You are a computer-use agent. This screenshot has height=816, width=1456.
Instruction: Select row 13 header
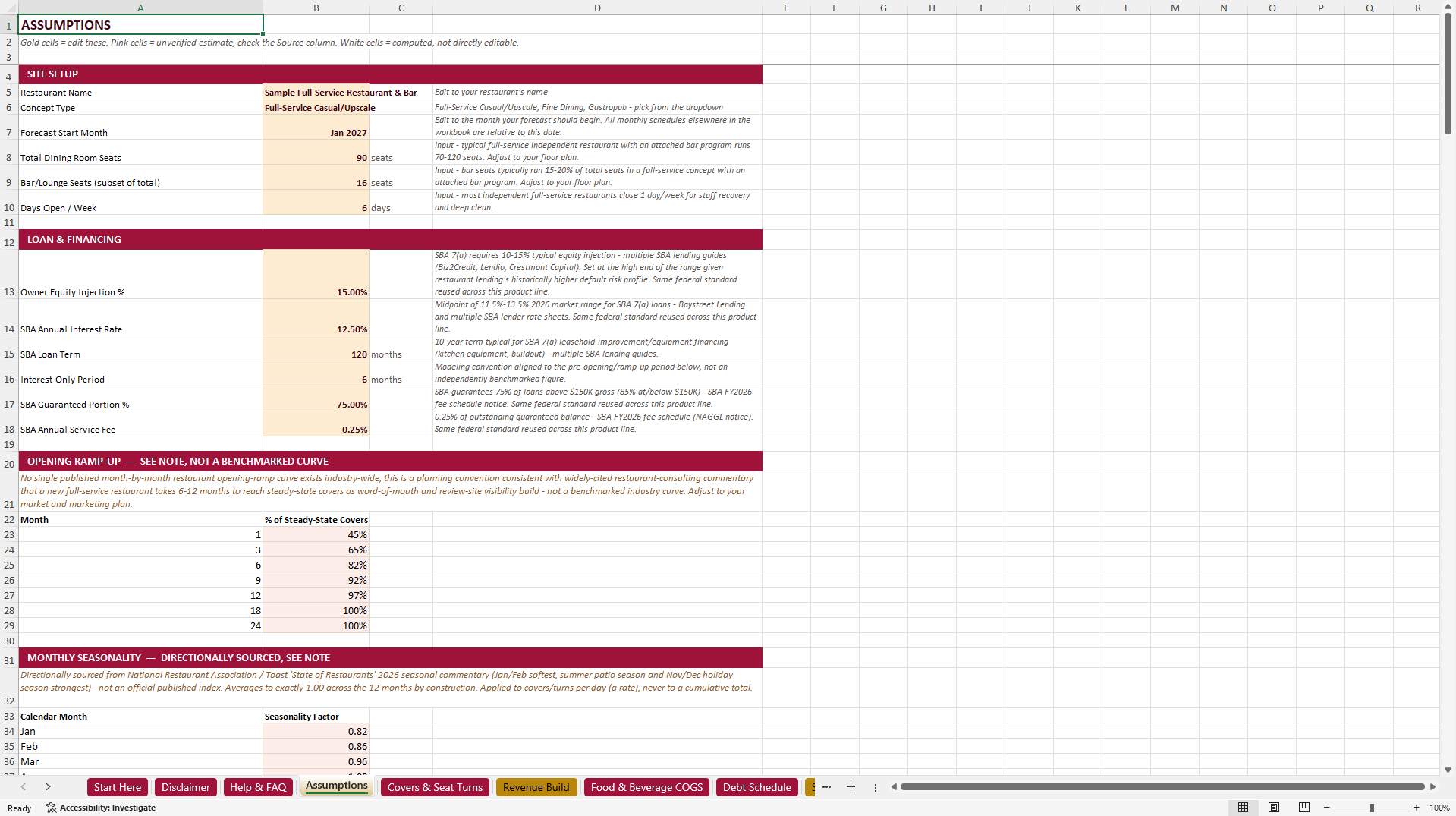(x=9, y=274)
